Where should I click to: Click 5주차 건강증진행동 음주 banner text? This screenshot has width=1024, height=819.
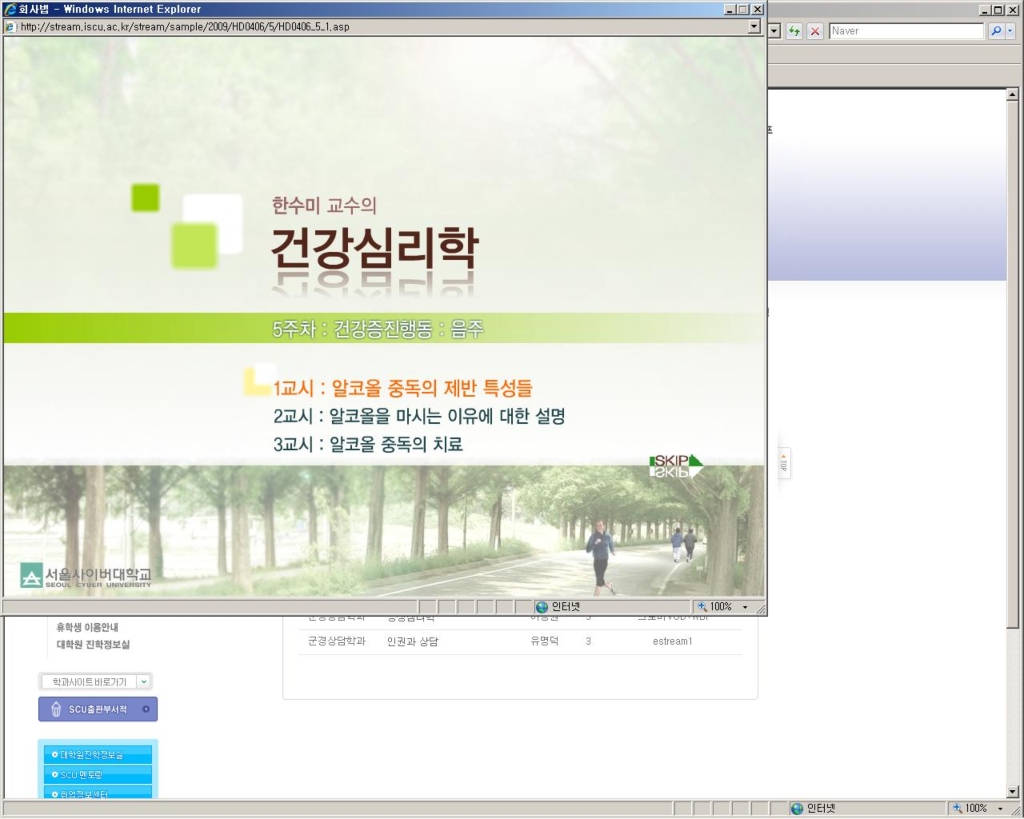[x=378, y=329]
